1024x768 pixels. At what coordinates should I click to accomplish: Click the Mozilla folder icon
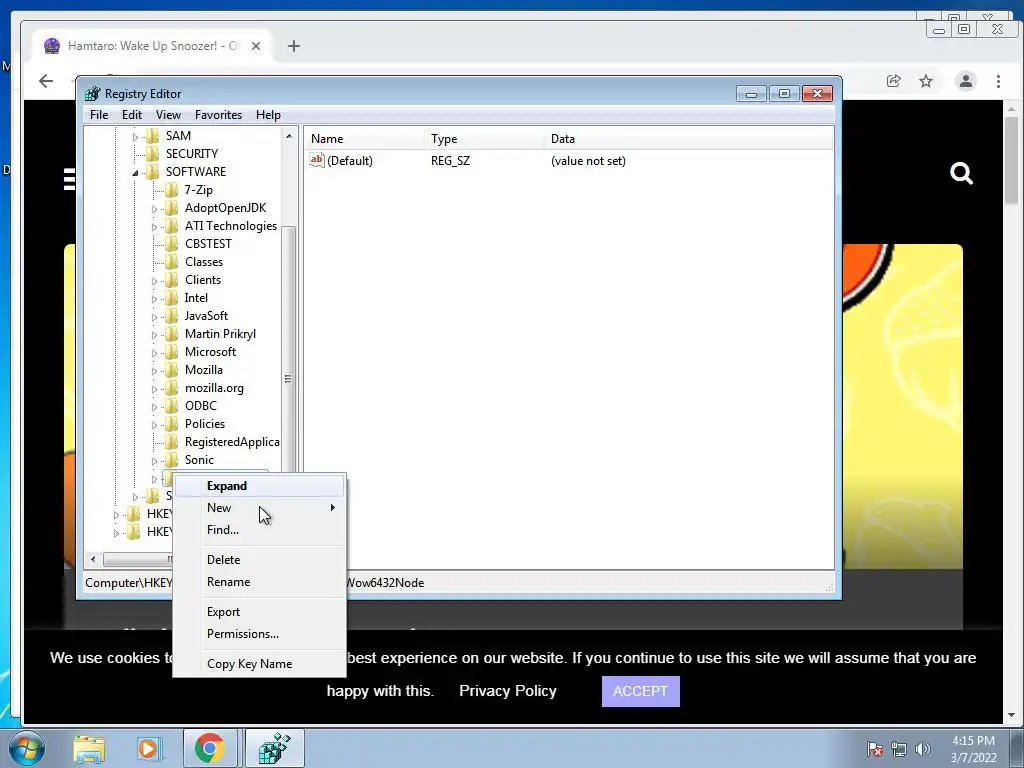(x=171, y=370)
